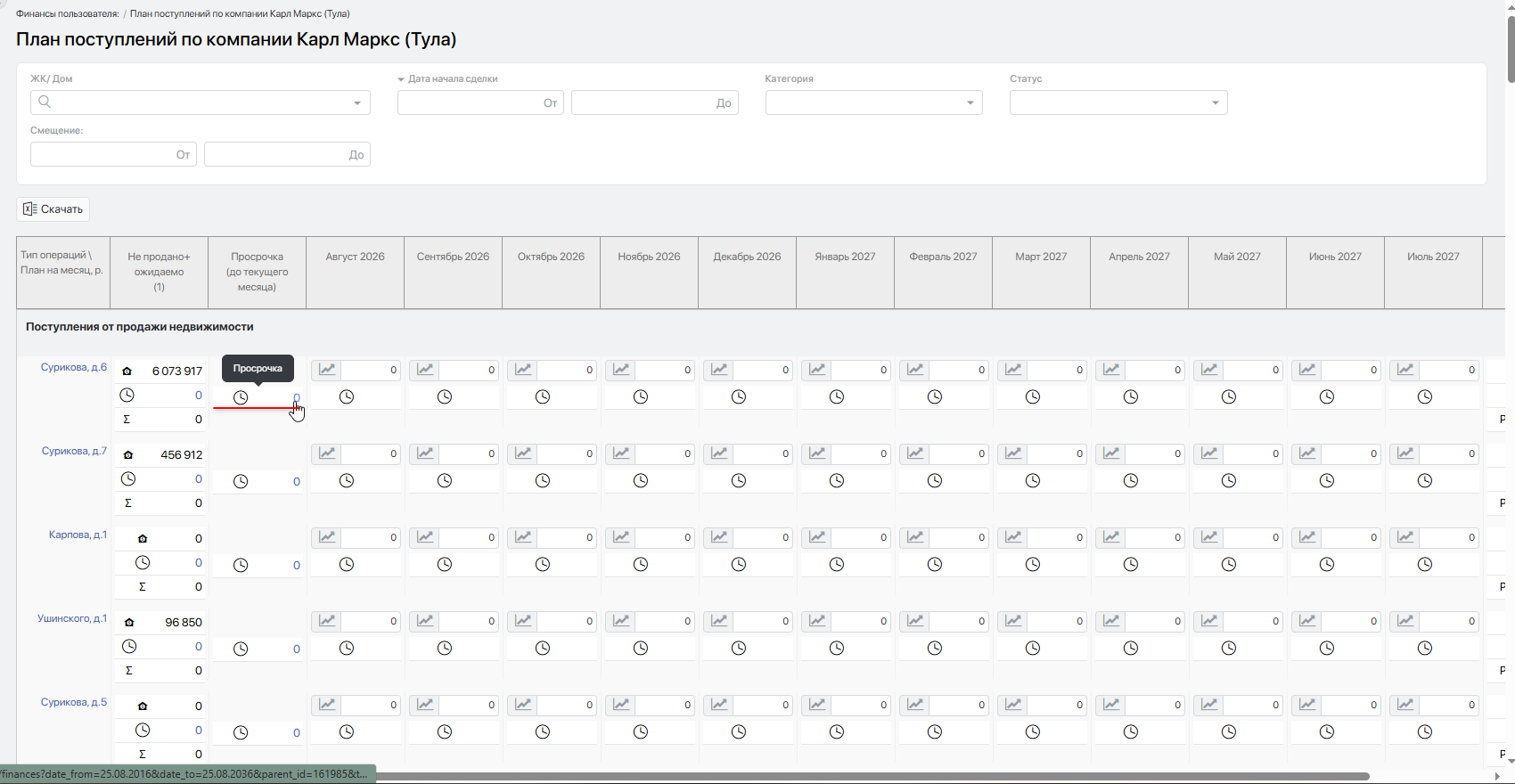Open the Сурикова, д.7 link
The image size is (1515, 784).
pos(74,451)
